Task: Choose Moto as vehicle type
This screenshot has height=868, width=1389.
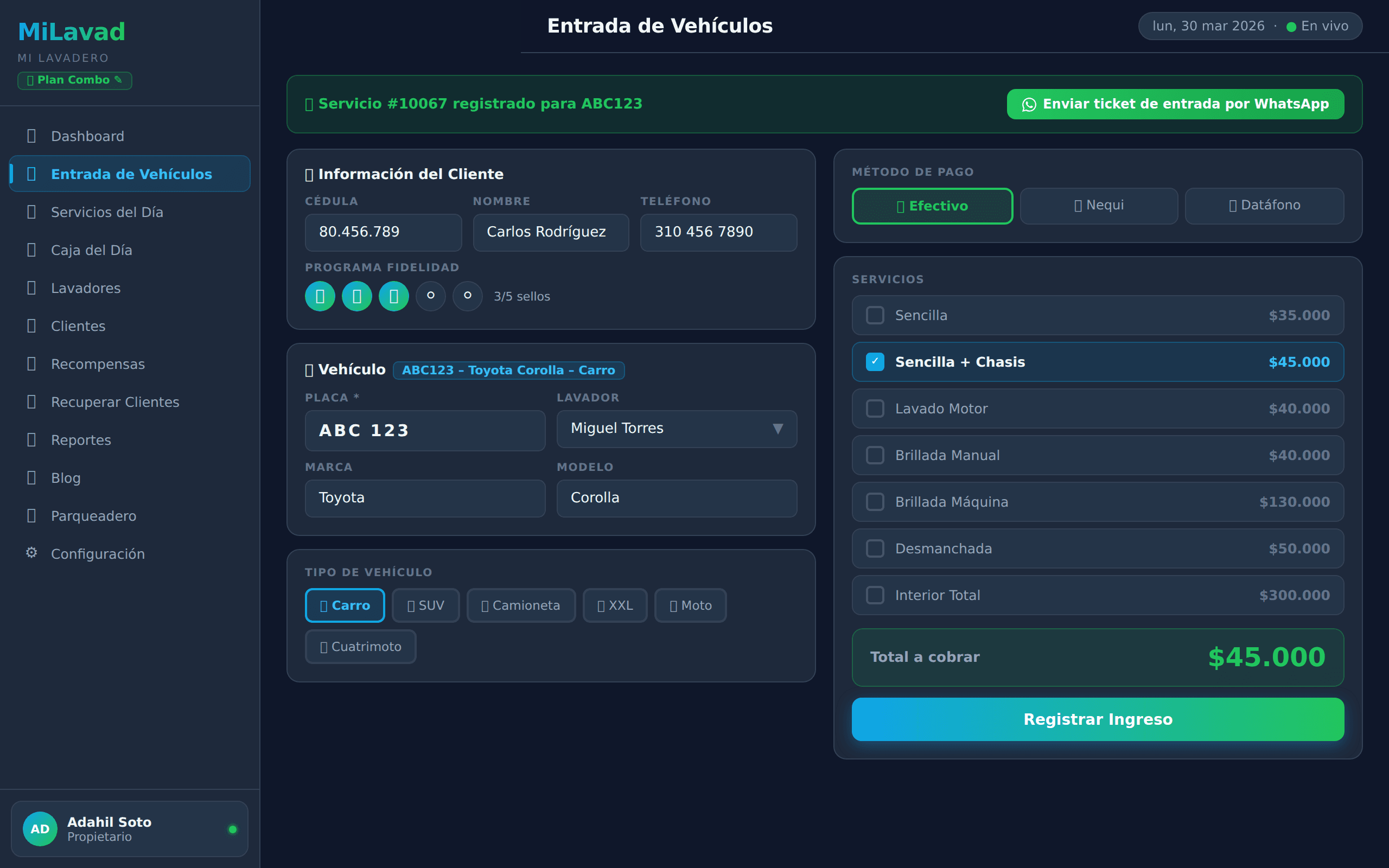Action: pyautogui.click(x=690, y=605)
